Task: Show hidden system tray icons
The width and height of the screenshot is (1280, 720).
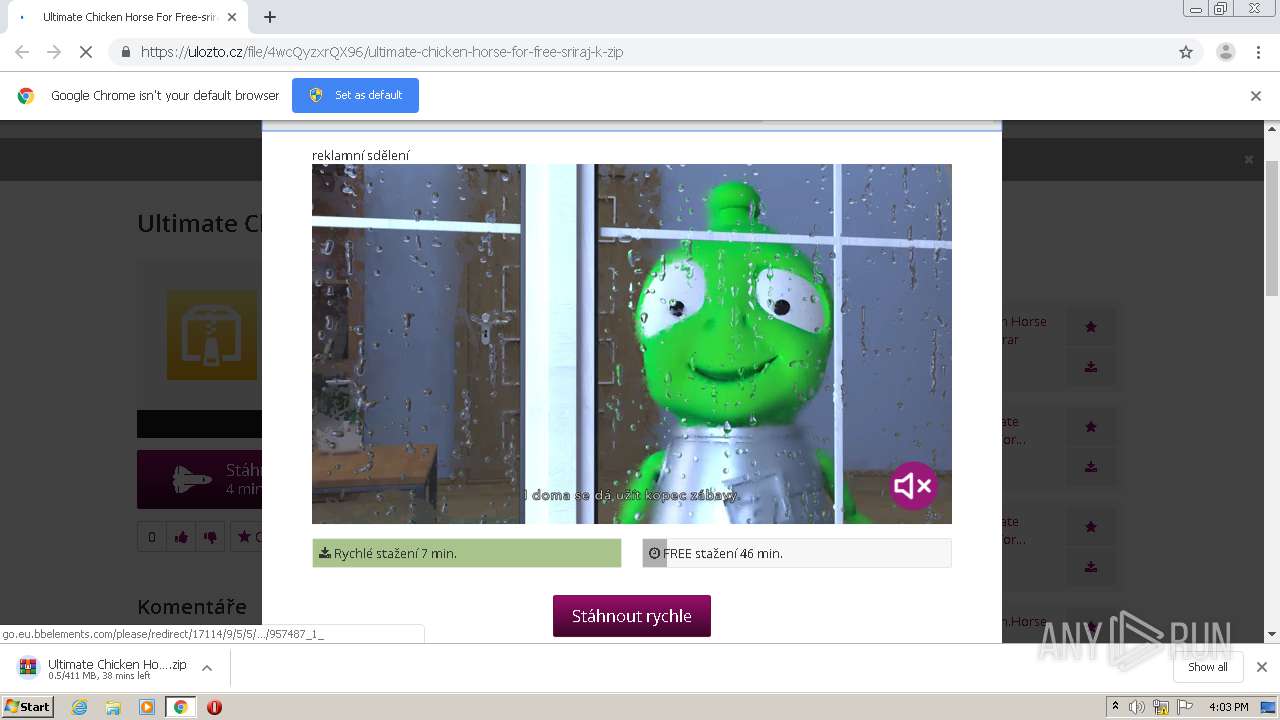Action: (x=1115, y=707)
